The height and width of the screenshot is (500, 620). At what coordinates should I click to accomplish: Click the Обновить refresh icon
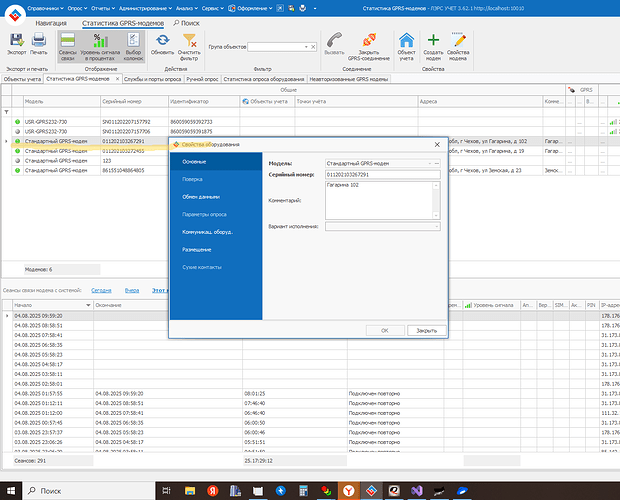[x=163, y=40]
